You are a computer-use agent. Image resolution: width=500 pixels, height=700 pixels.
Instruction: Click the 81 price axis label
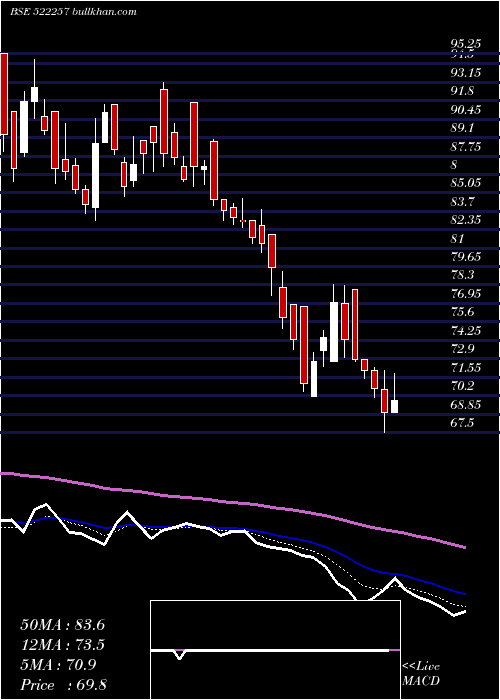[x=458, y=238]
